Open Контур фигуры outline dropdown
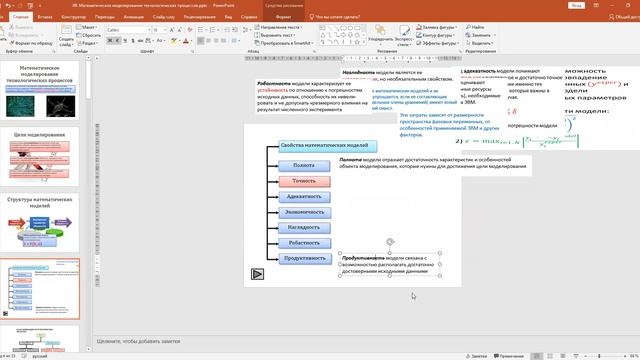The width and height of the screenshot is (640, 360). pos(436,35)
